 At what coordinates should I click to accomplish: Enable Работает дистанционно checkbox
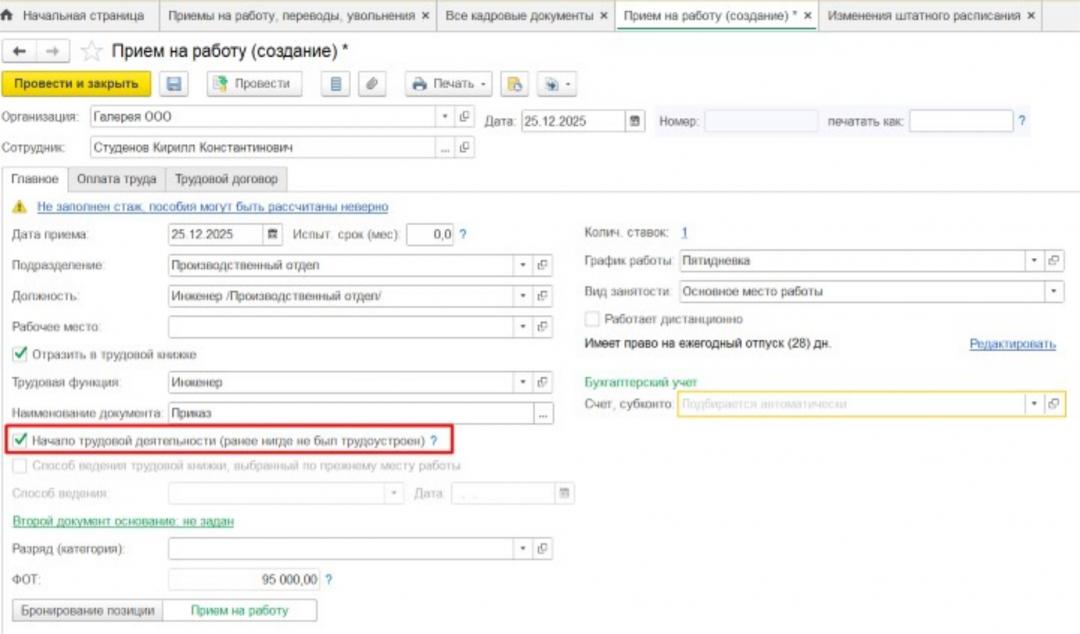pyautogui.click(x=592, y=319)
